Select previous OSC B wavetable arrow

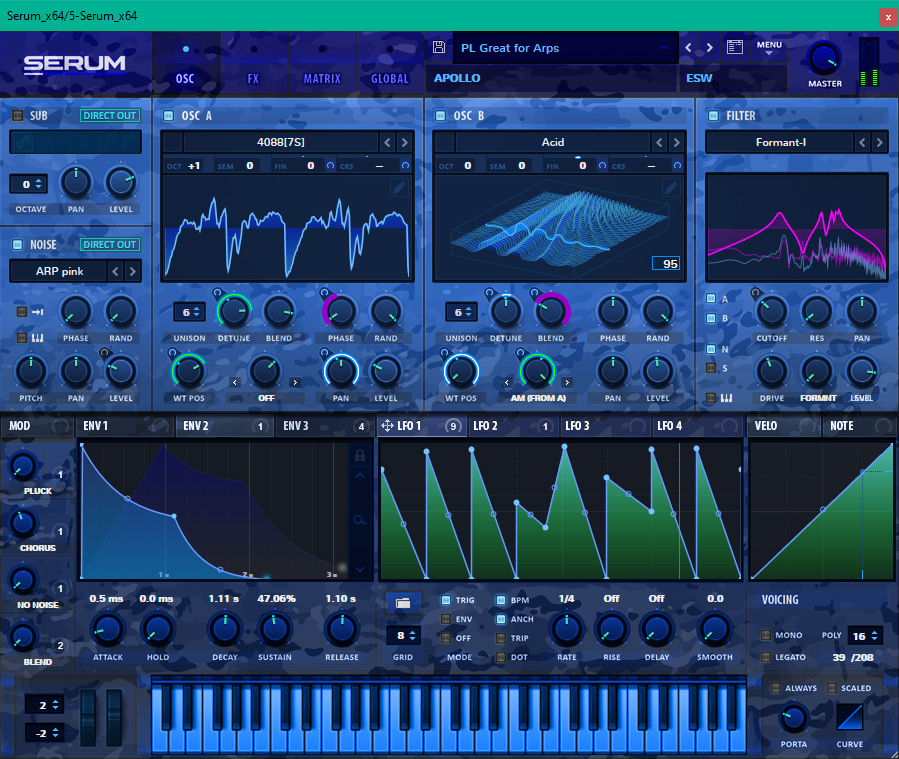coord(659,142)
